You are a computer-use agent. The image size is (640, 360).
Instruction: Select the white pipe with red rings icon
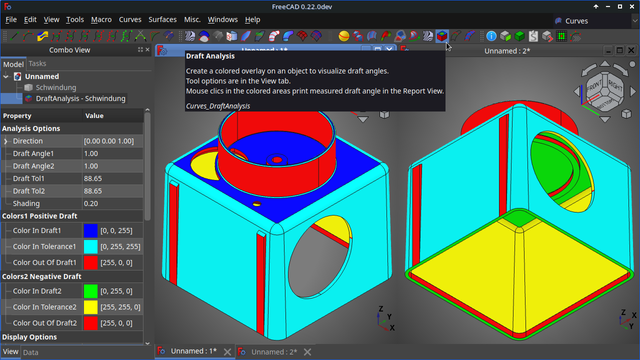point(274,36)
